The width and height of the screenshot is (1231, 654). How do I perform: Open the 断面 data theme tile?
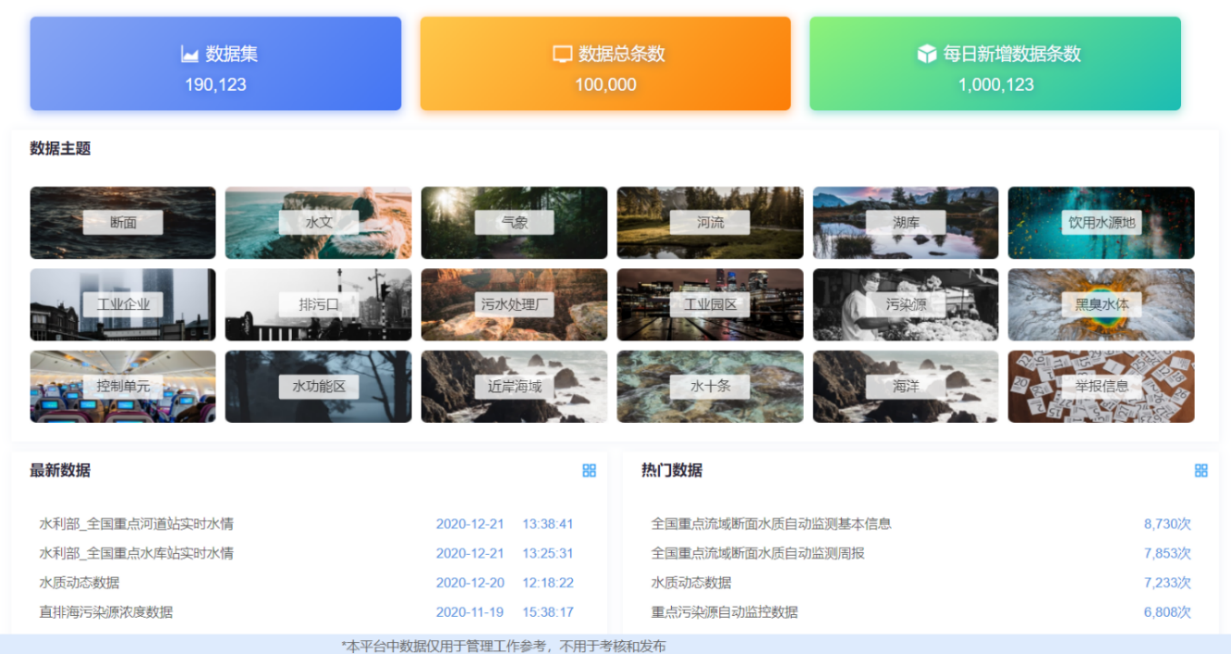click(x=123, y=223)
